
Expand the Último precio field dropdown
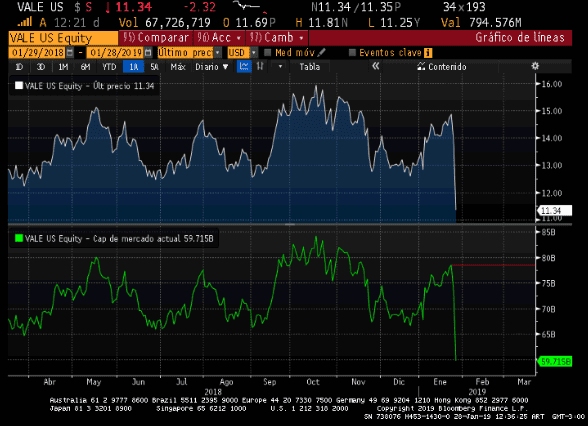[x=218, y=52]
